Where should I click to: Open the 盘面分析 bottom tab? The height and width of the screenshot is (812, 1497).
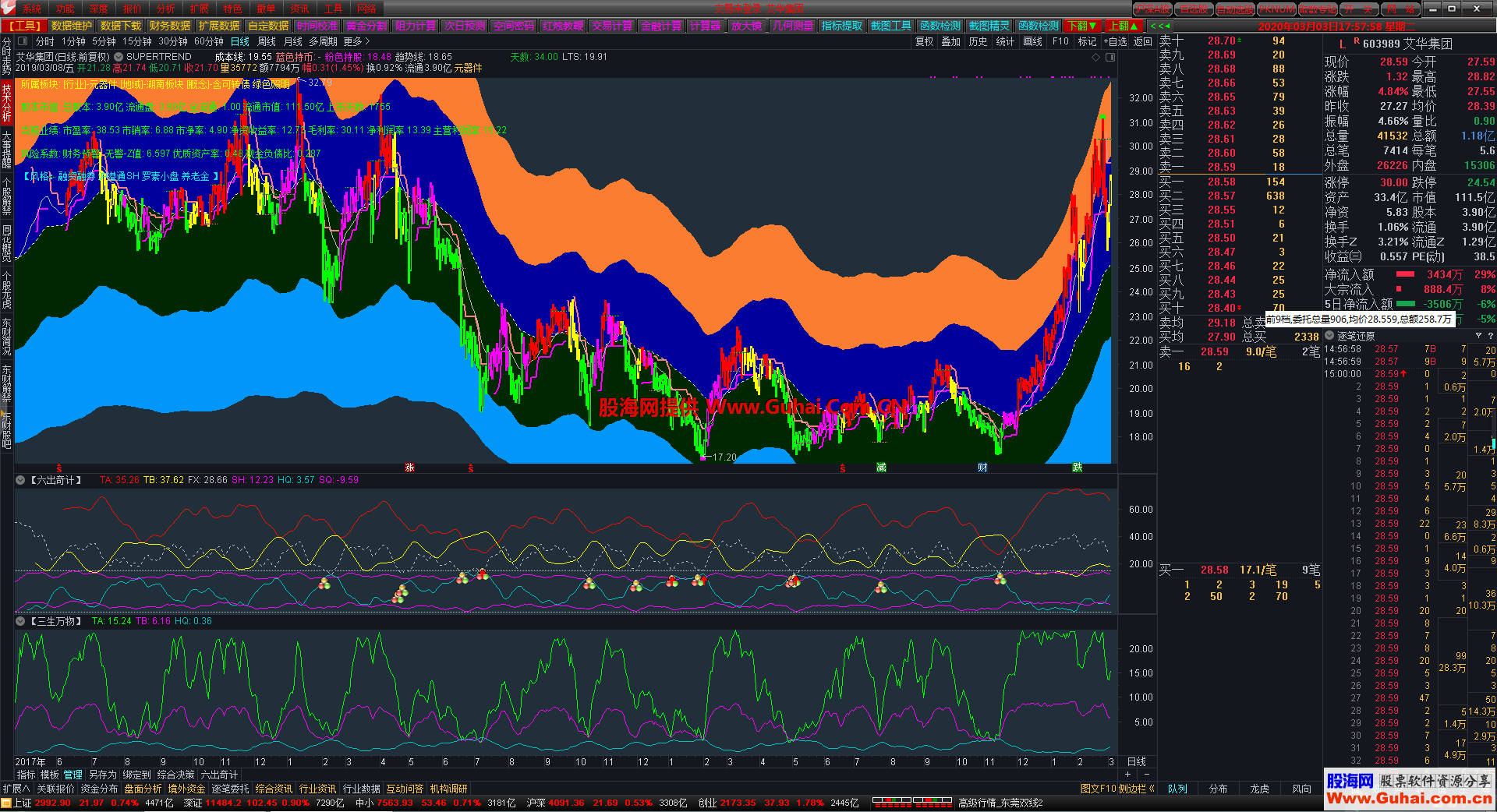click(x=143, y=789)
